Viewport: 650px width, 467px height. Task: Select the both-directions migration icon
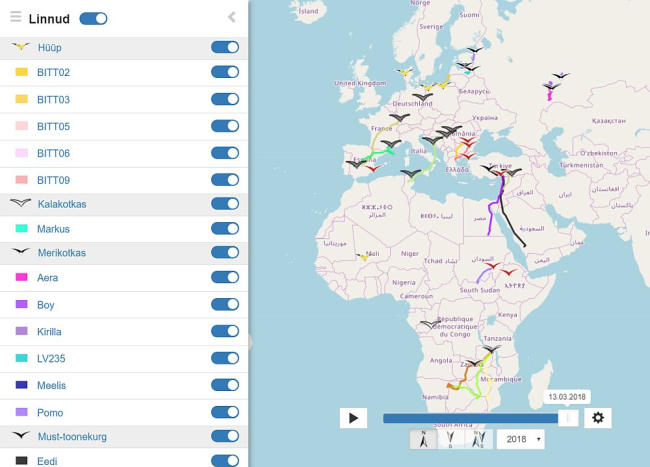tap(478, 439)
